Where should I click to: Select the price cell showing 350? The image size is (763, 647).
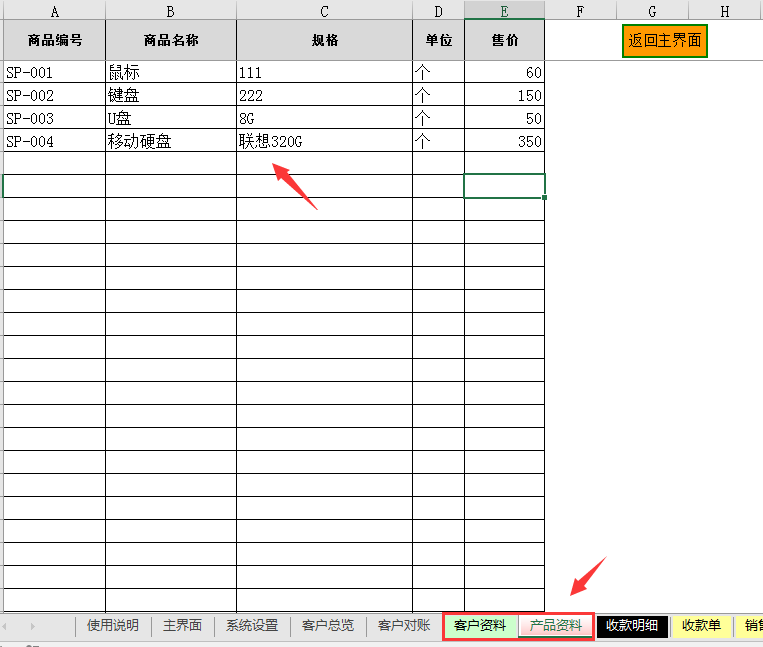[x=505, y=141]
